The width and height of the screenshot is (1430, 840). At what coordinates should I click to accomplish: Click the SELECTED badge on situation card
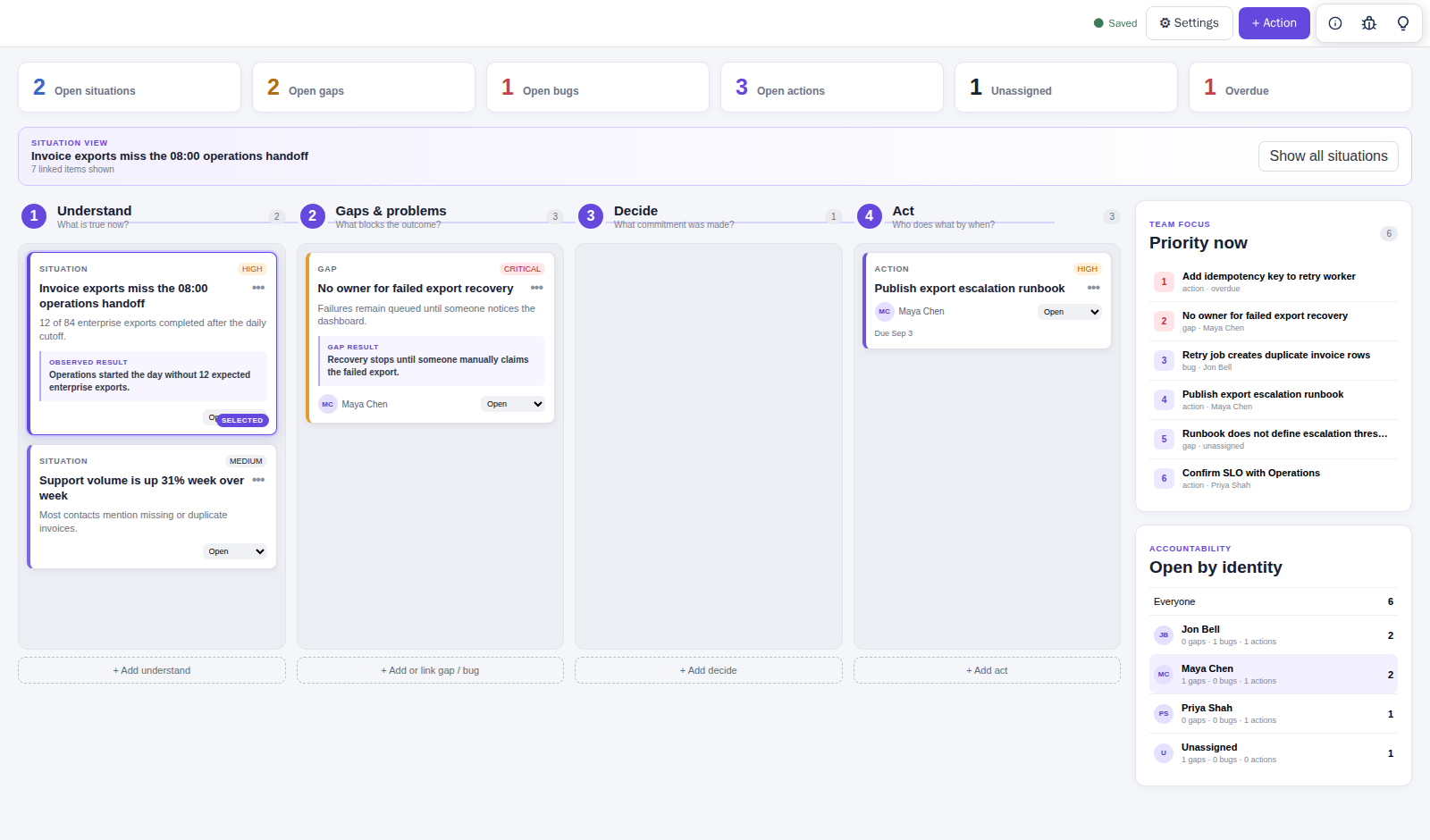click(x=242, y=420)
